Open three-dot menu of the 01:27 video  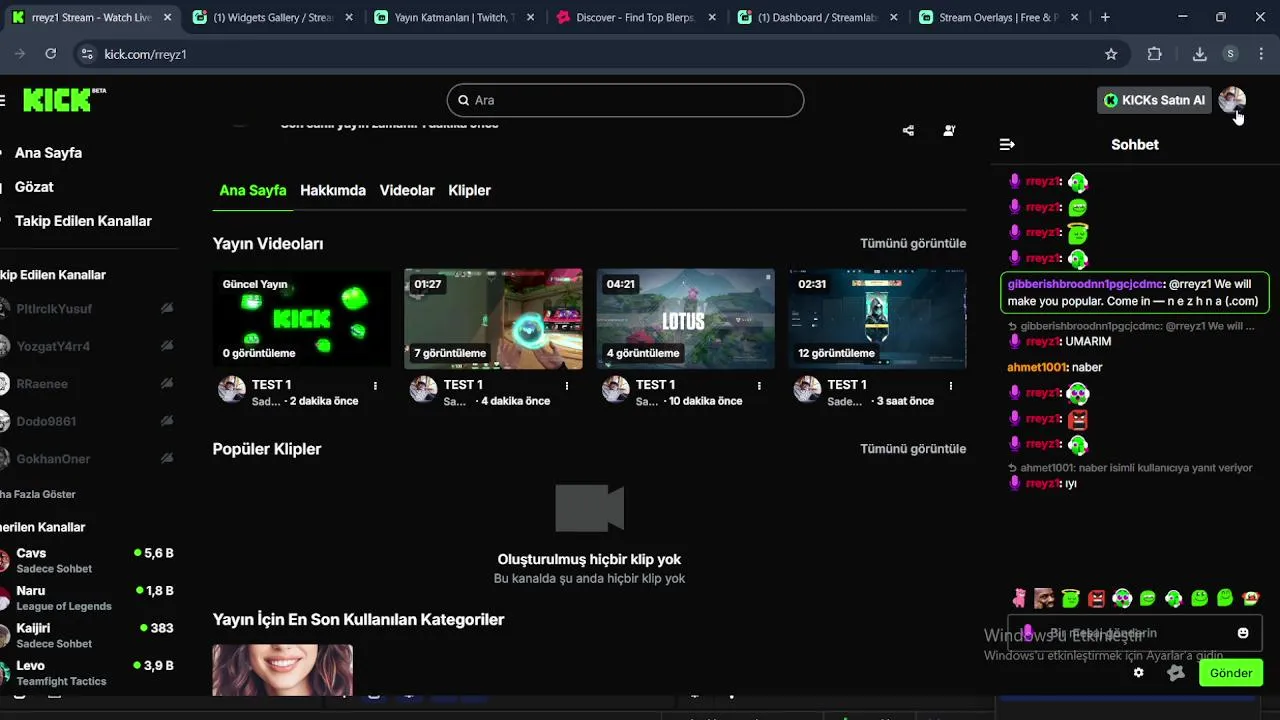pos(567,386)
